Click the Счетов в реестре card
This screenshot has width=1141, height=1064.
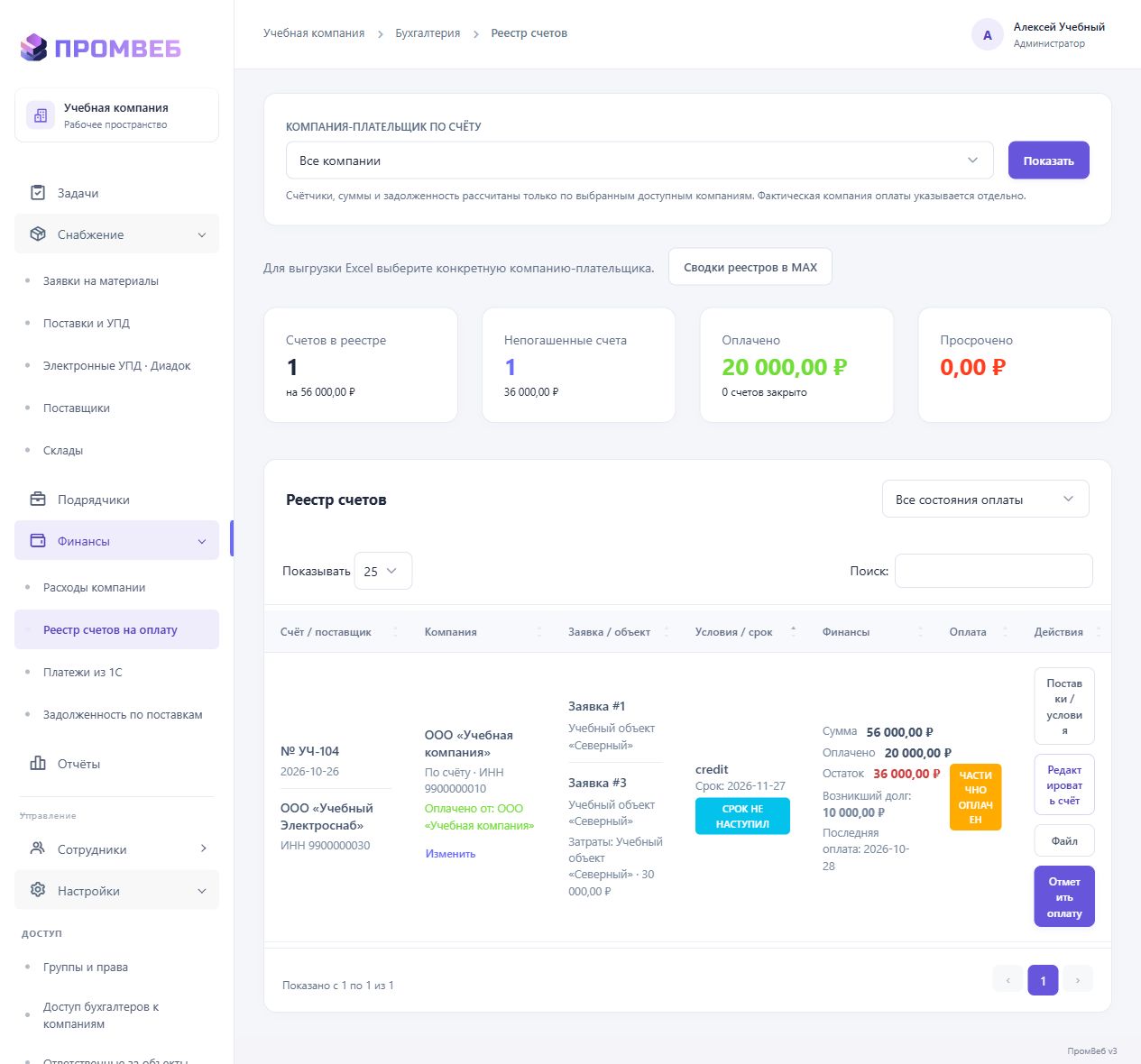coord(361,365)
